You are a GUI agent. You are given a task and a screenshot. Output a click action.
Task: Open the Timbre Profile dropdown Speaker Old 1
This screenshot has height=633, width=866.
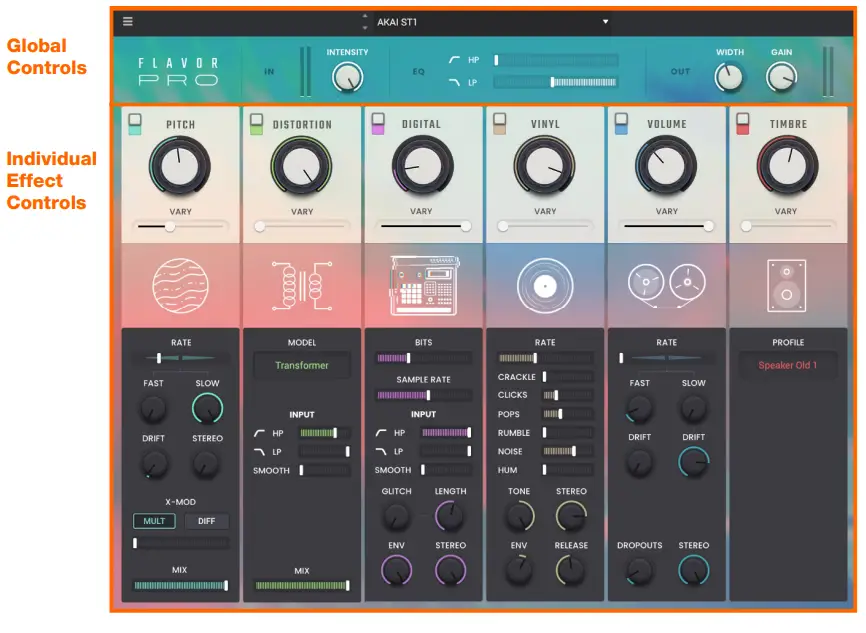pyautogui.click(x=788, y=365)
